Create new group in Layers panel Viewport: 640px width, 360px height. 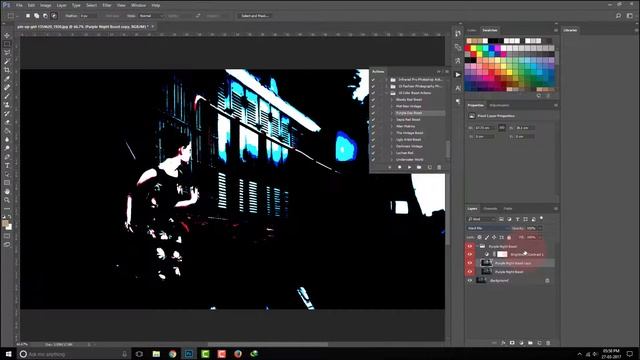pyautogui.click(x=530, y=343)
